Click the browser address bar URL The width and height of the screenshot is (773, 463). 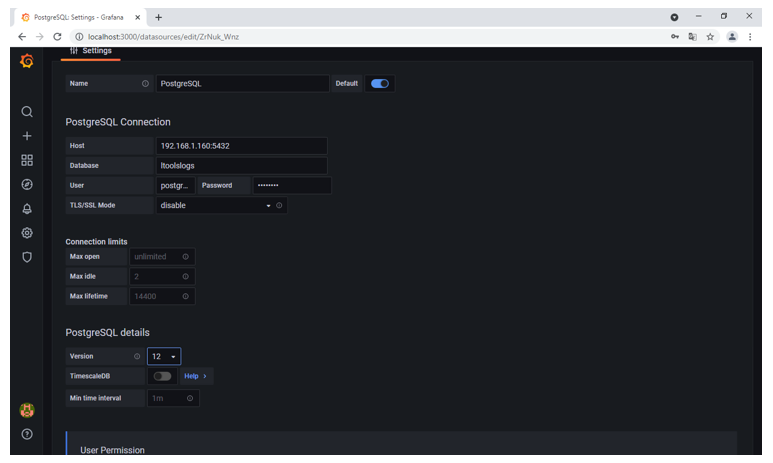point(163,37)
